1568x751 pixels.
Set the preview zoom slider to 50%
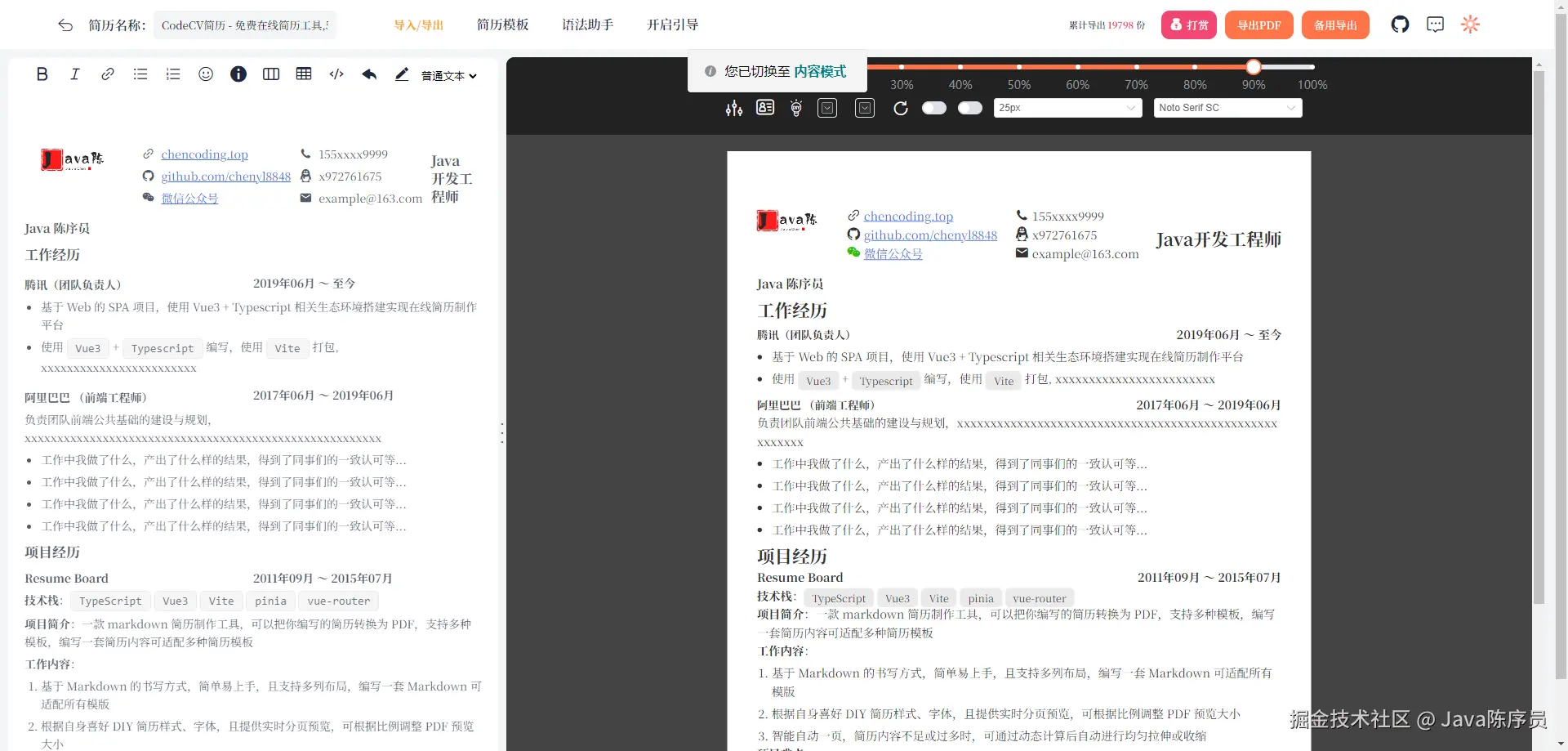(1019, 67)
